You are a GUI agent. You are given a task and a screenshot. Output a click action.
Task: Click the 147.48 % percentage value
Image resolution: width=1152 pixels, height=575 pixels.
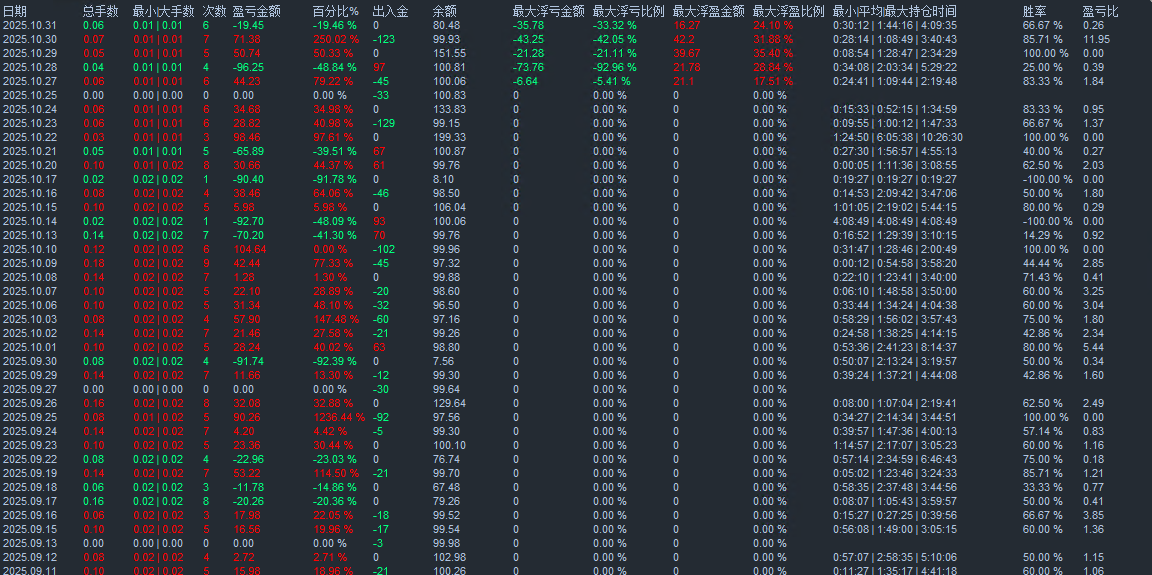[335, 319]
